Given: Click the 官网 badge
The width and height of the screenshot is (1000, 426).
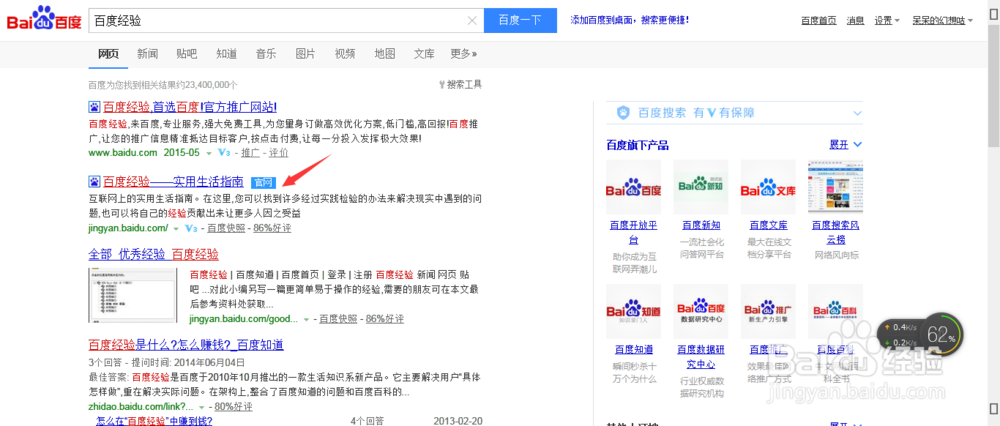Looking at the screenshot, I should 262,182.
